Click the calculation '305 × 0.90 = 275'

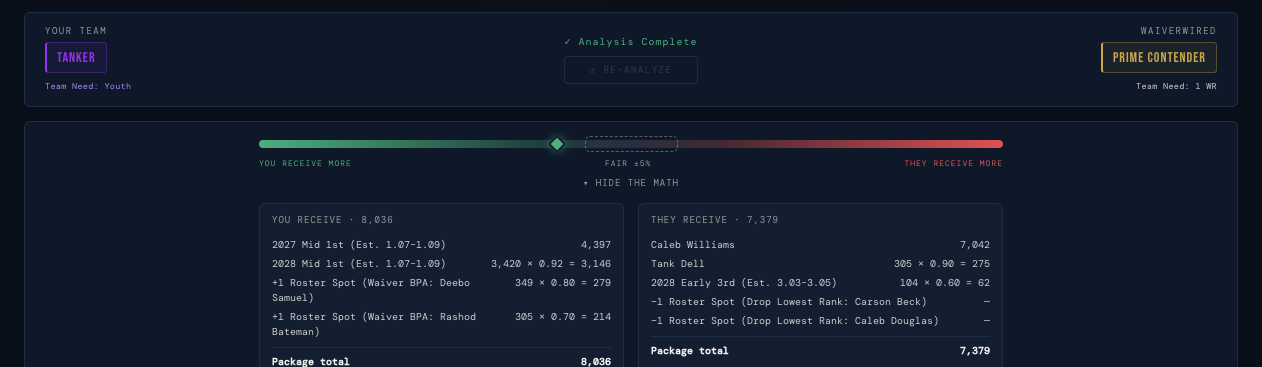click(x=941, y=264)
